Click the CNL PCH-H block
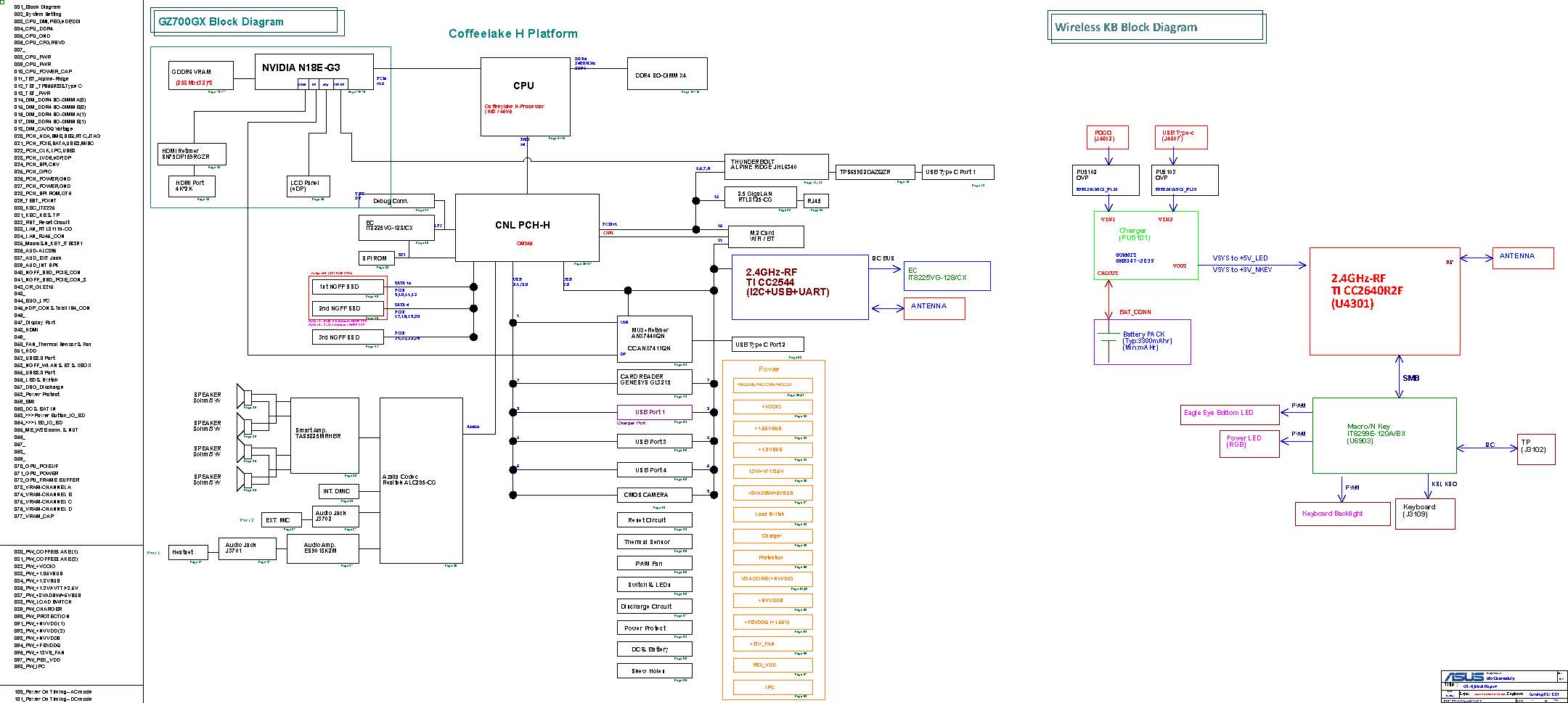The image size is (1568, 703). (x=526, y=227)
